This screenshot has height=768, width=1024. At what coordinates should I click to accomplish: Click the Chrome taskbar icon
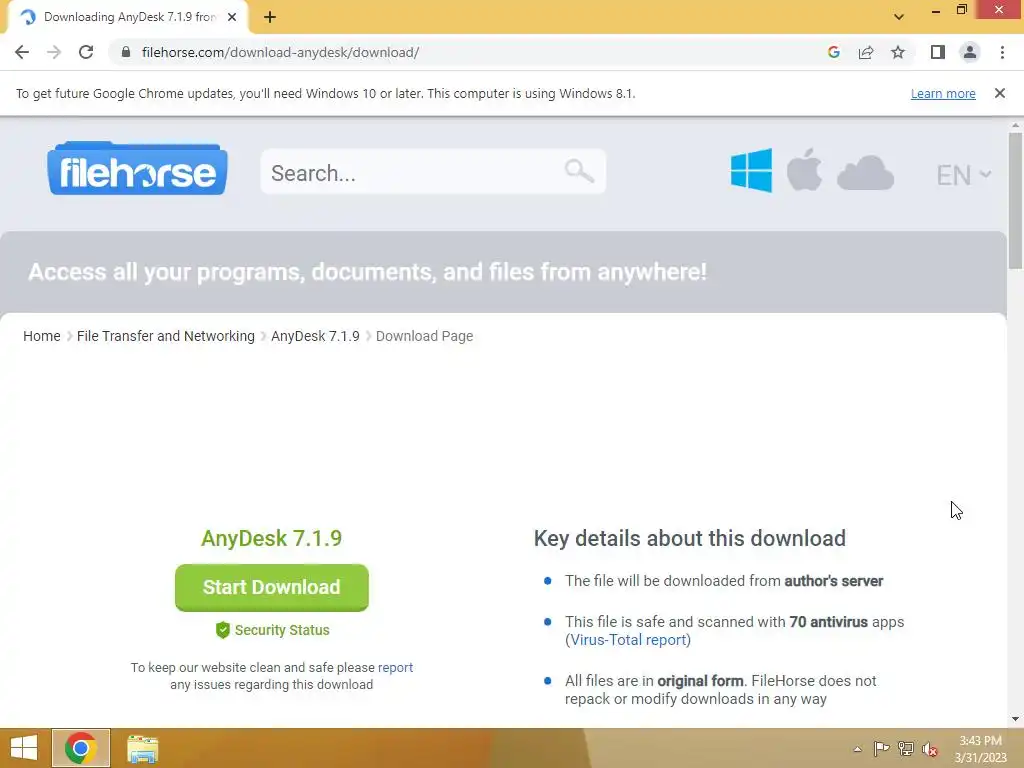pos(81,748)
